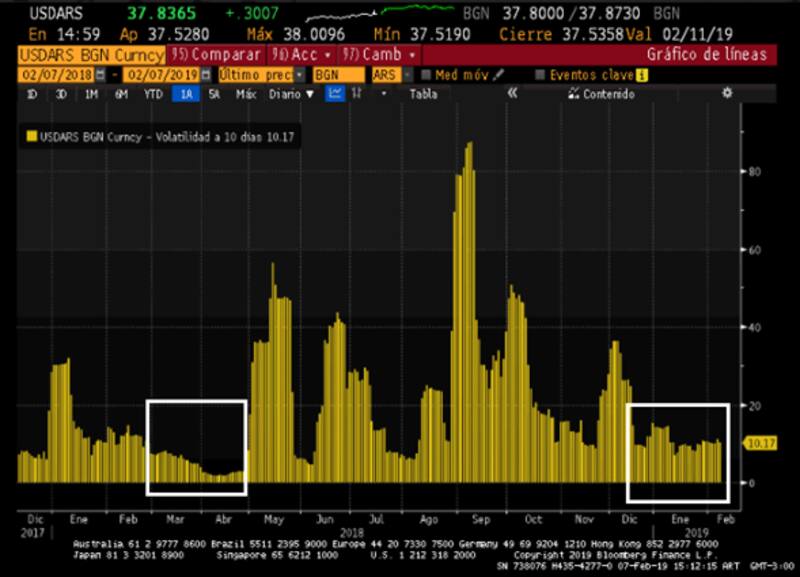Screen dimensions: 800x577
Task: Switch to the YTD range tab
Action: coord(152,93)
